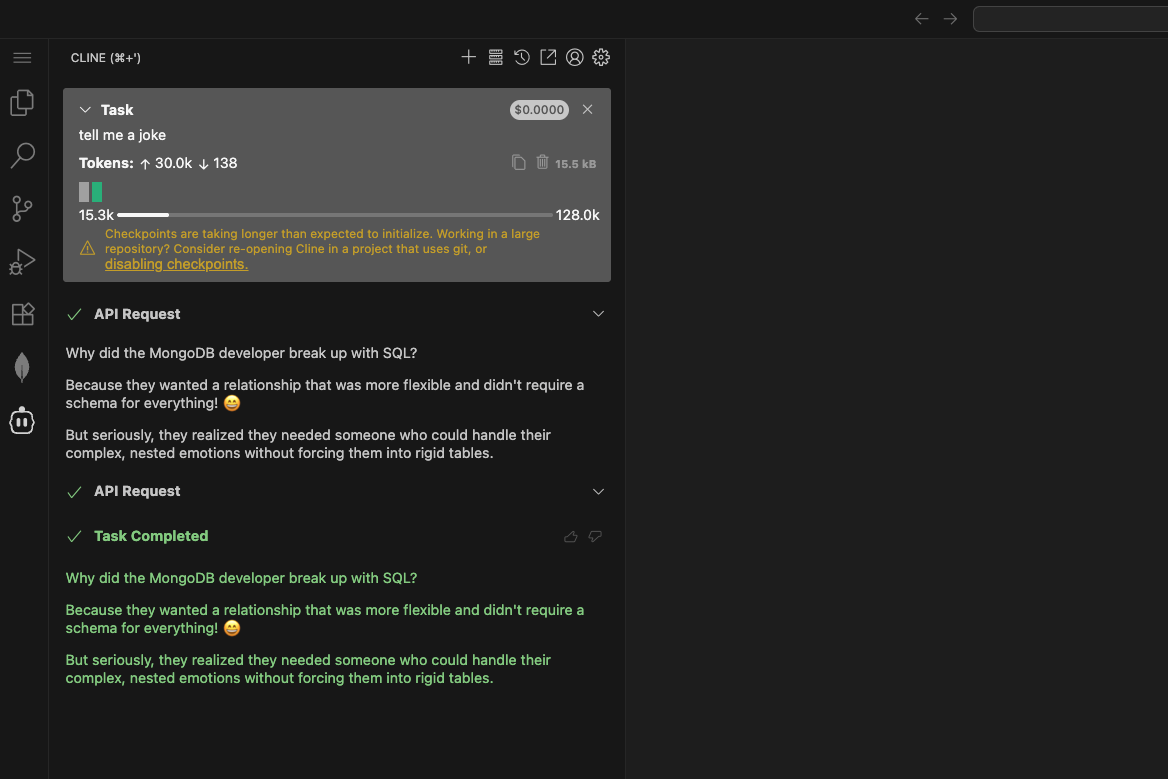Open the MongoDB leaf icon panel
Screen dimensions: 1168x779
(22, 367)
